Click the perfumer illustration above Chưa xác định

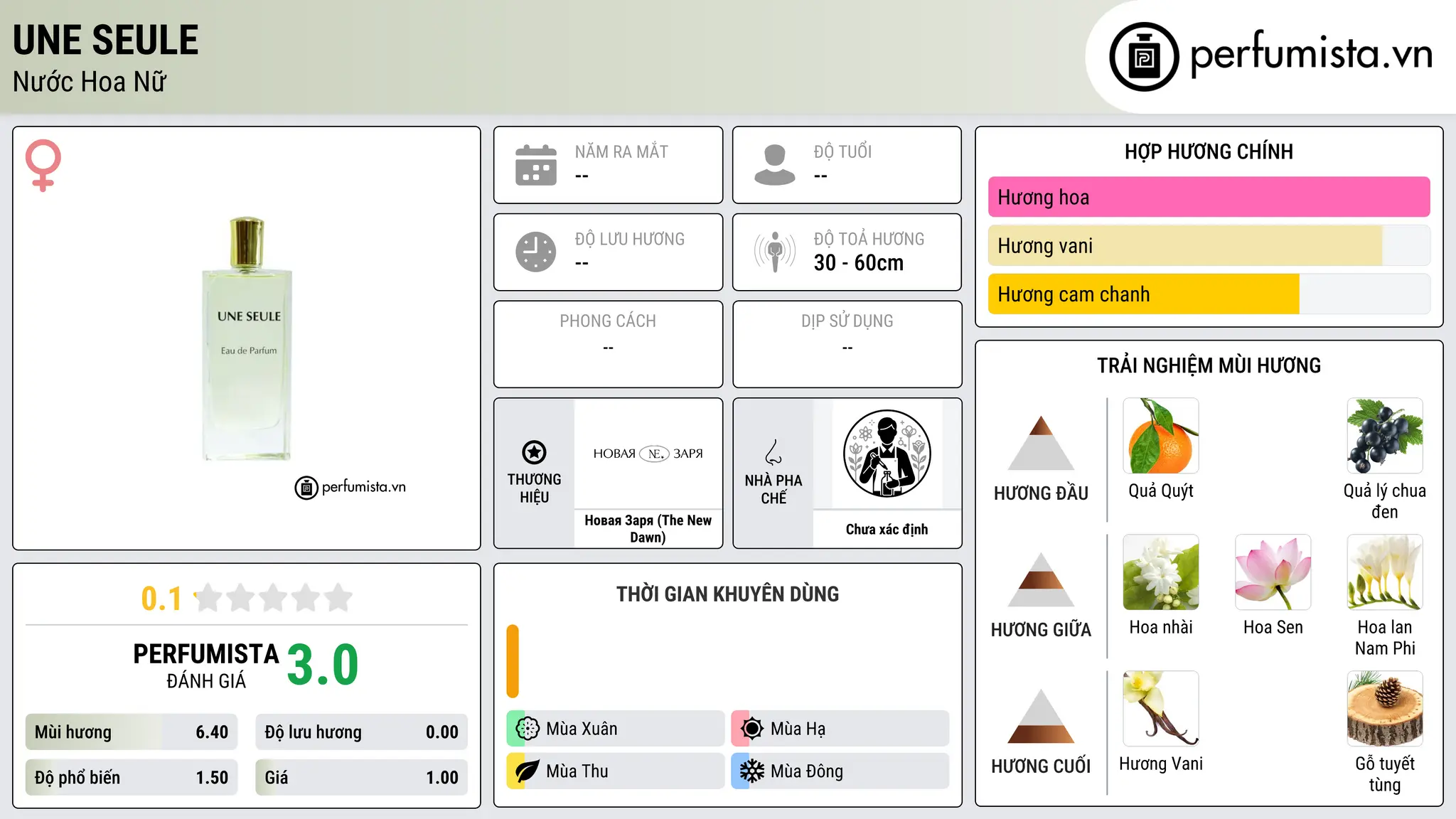point(887,454)
